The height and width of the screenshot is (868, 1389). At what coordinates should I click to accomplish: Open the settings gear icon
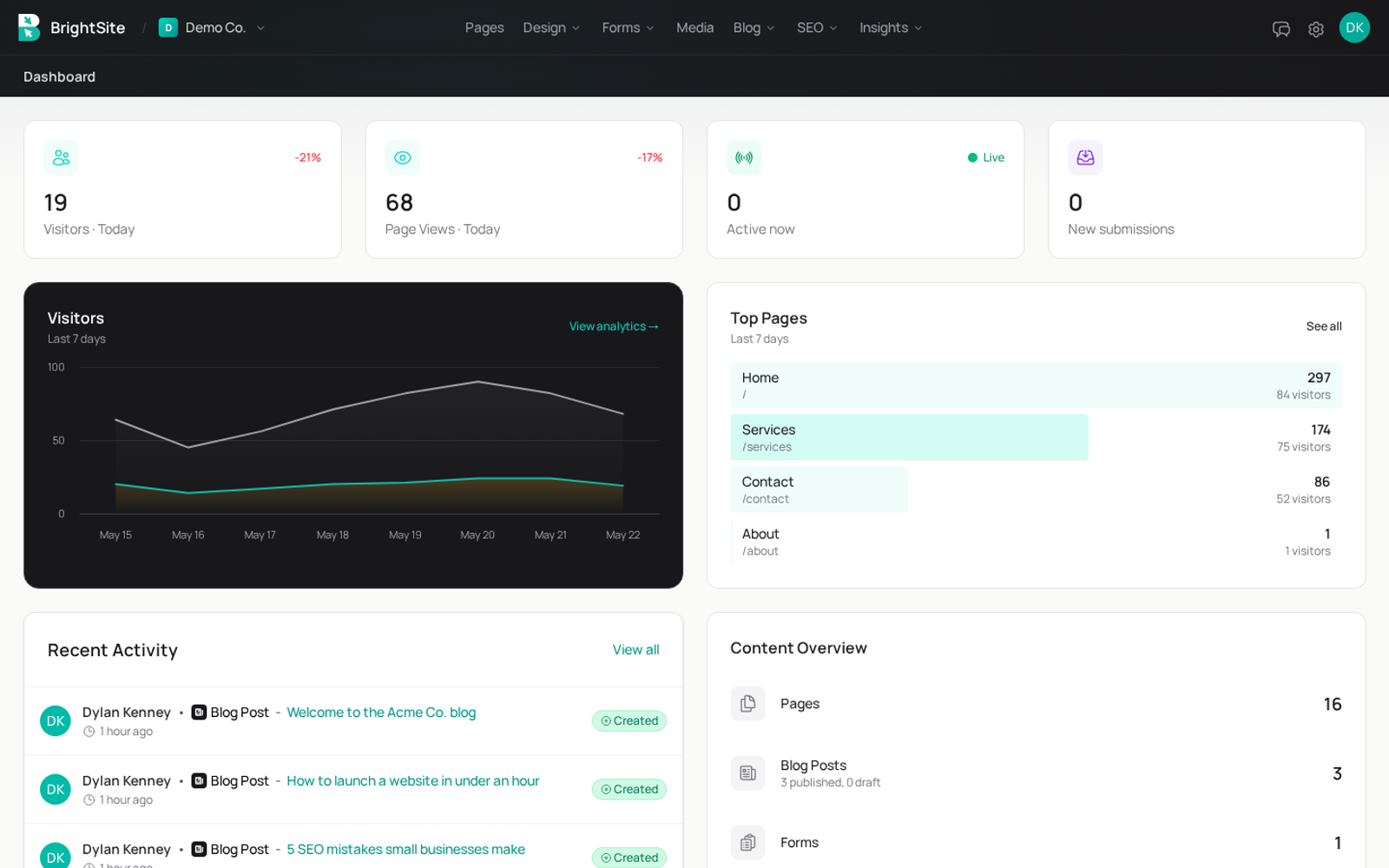coord(1316,29)
